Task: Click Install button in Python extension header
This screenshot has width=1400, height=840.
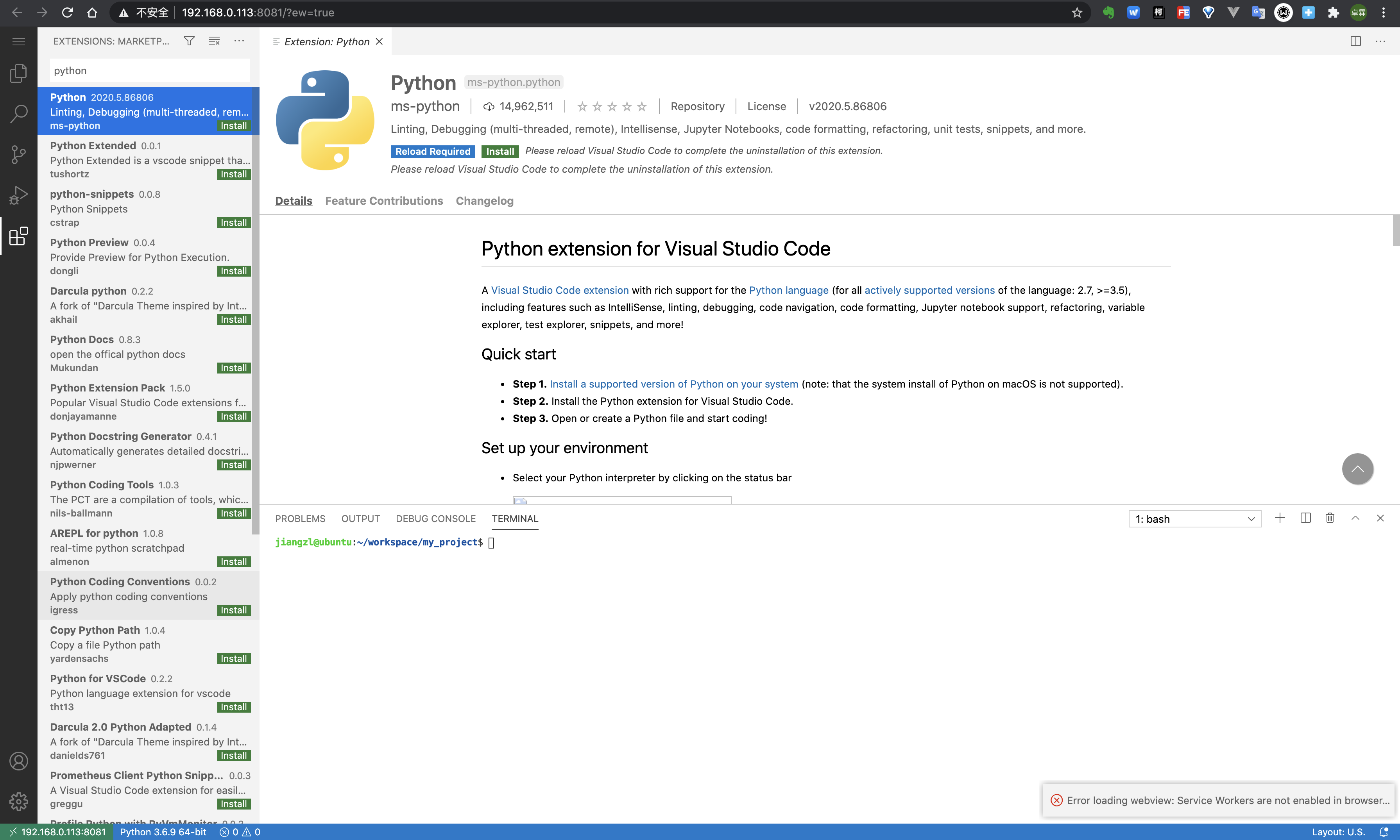Action: 500,151
